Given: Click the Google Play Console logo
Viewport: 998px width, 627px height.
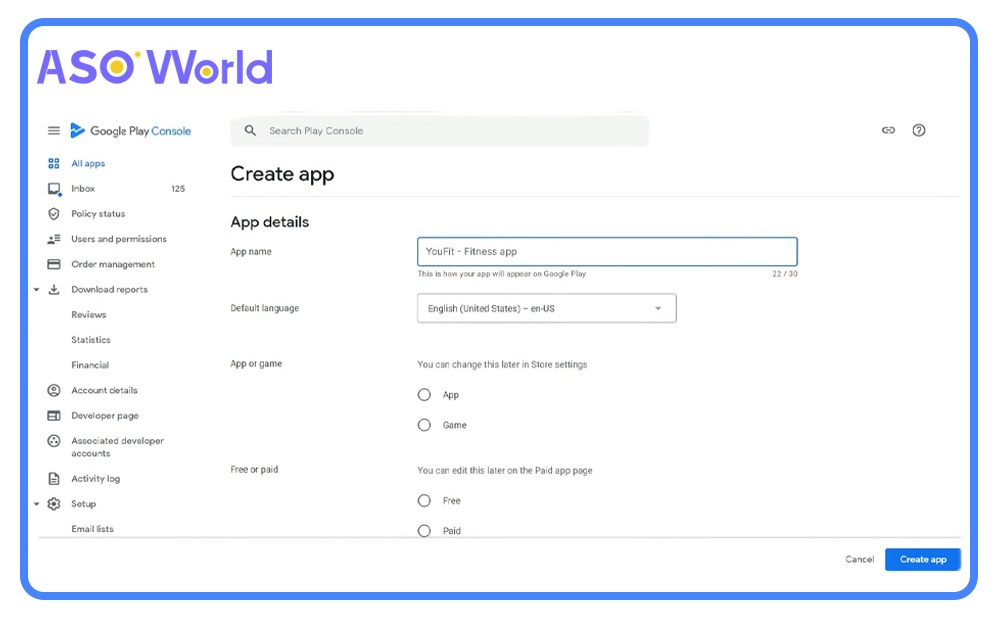Looking at the screenshot, I should click(131, 130).
